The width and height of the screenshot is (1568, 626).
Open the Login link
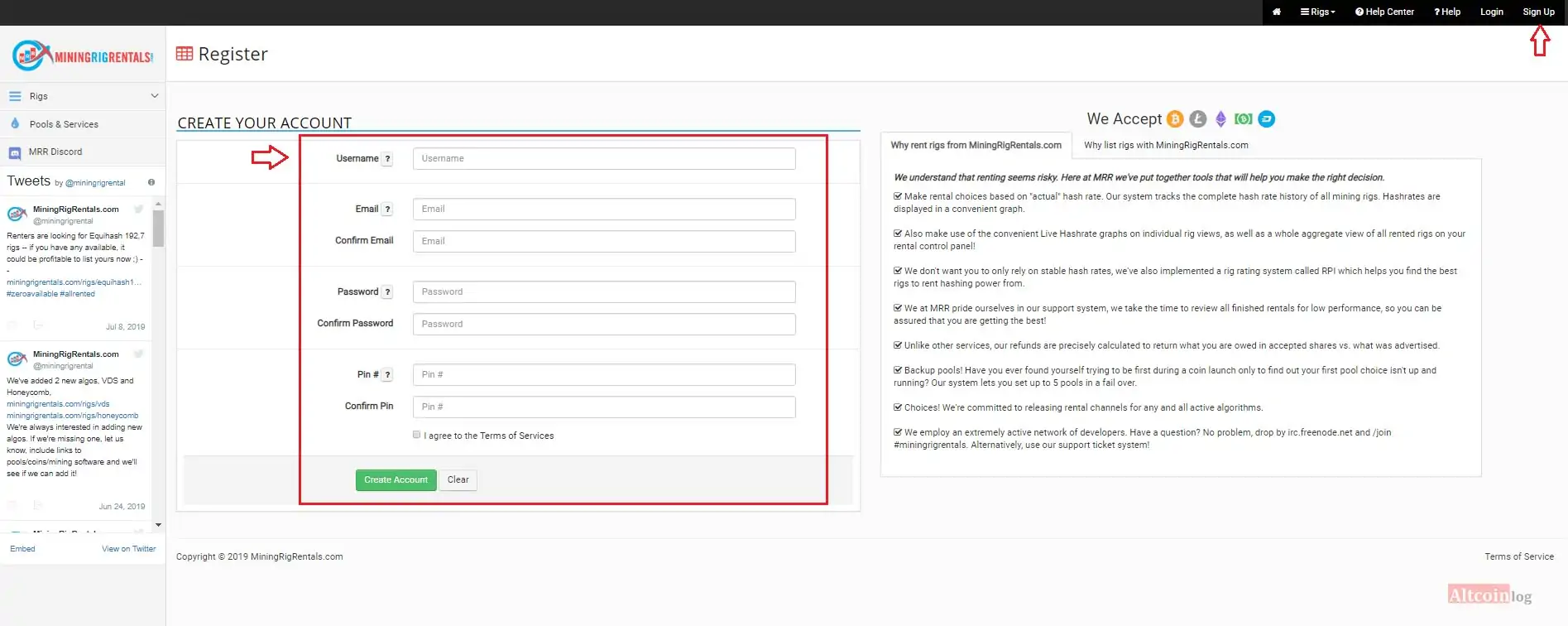click(1491, 12)
